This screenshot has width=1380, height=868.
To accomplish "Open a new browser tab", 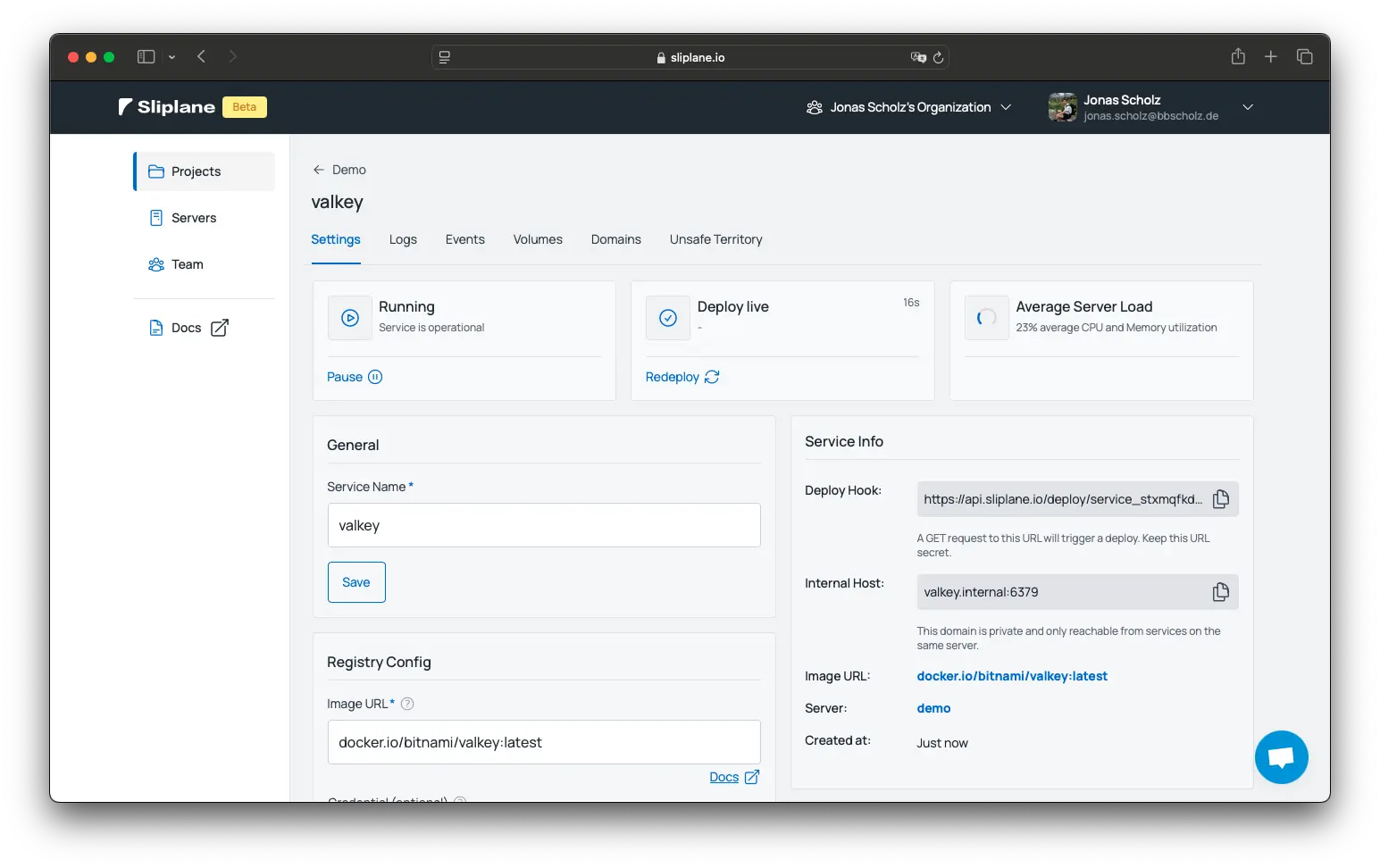I will [x=1270, y=56].
